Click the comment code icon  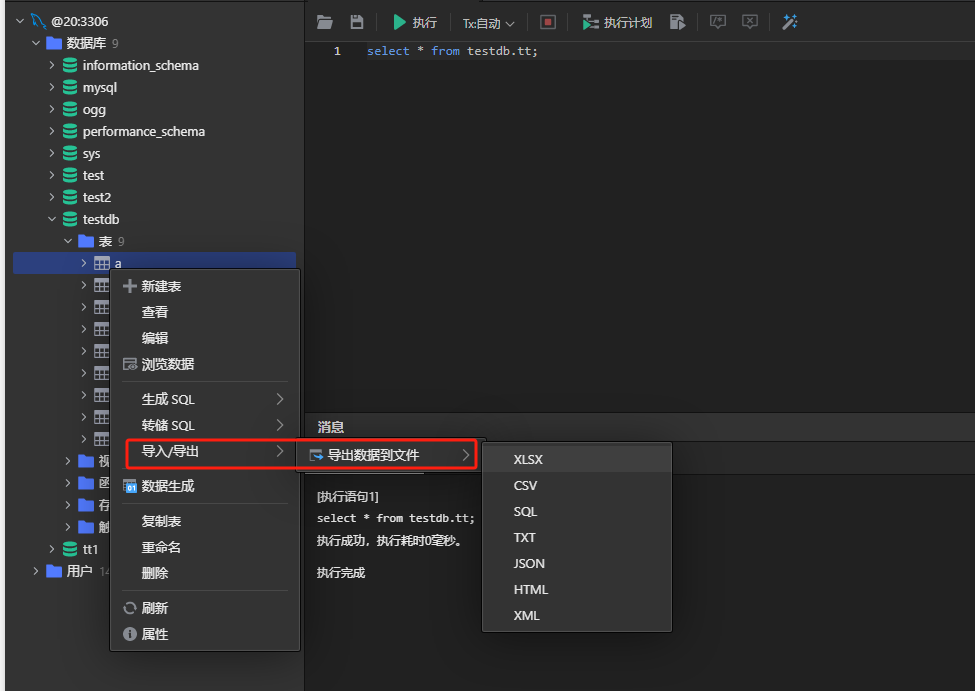click(x=718, y=22)
